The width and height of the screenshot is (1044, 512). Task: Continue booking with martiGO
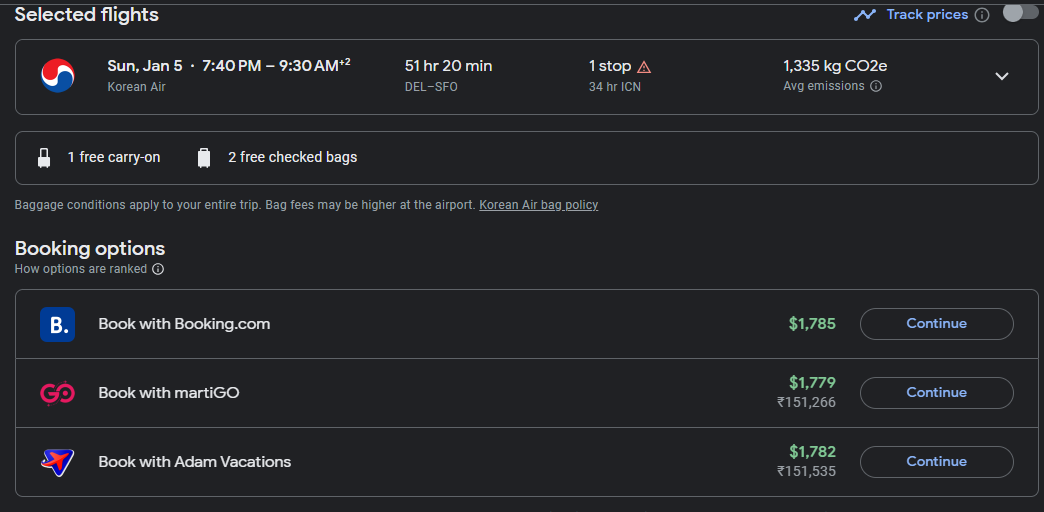pos(936,393)
